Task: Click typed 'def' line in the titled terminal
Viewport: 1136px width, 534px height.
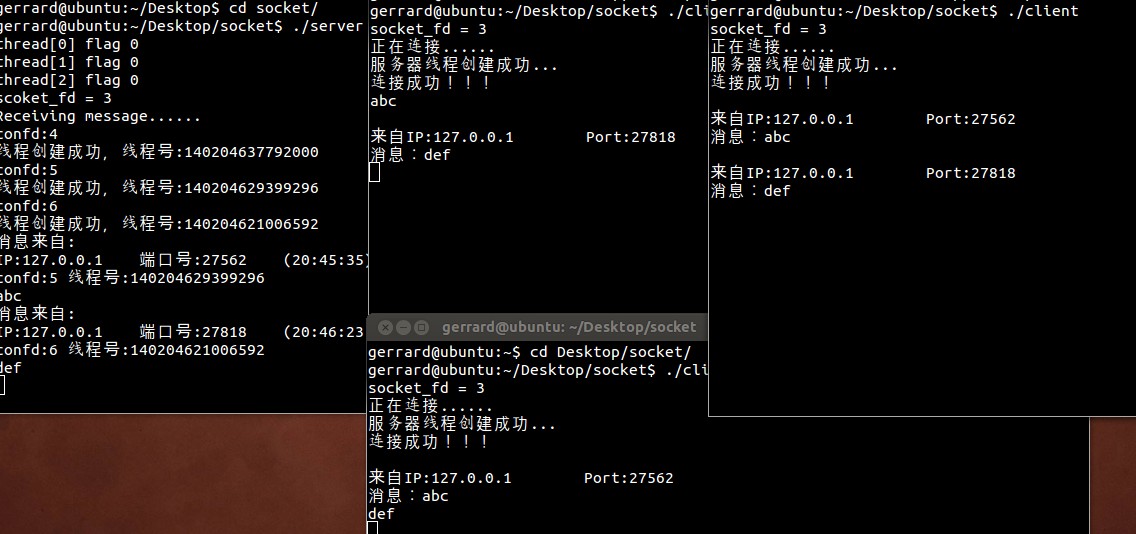Action: coord(381,514)
